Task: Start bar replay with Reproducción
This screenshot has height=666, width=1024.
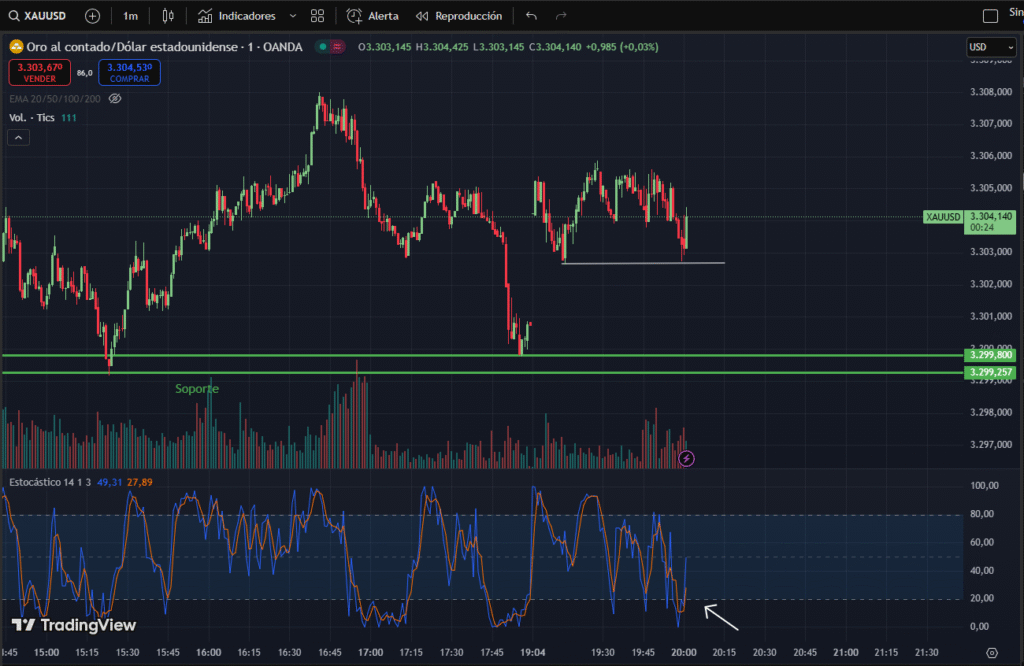Action: coord(459,16)
